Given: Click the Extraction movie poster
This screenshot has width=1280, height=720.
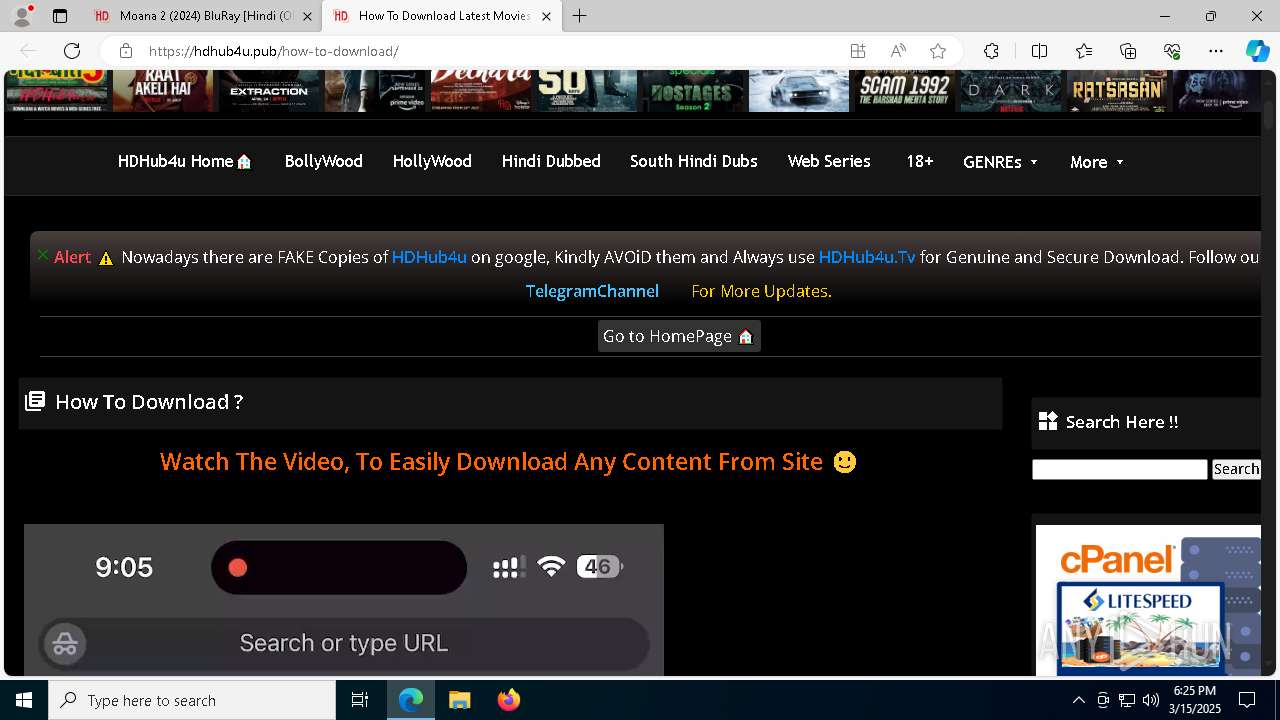Looking at the screenshot, I should click(270, 90).
